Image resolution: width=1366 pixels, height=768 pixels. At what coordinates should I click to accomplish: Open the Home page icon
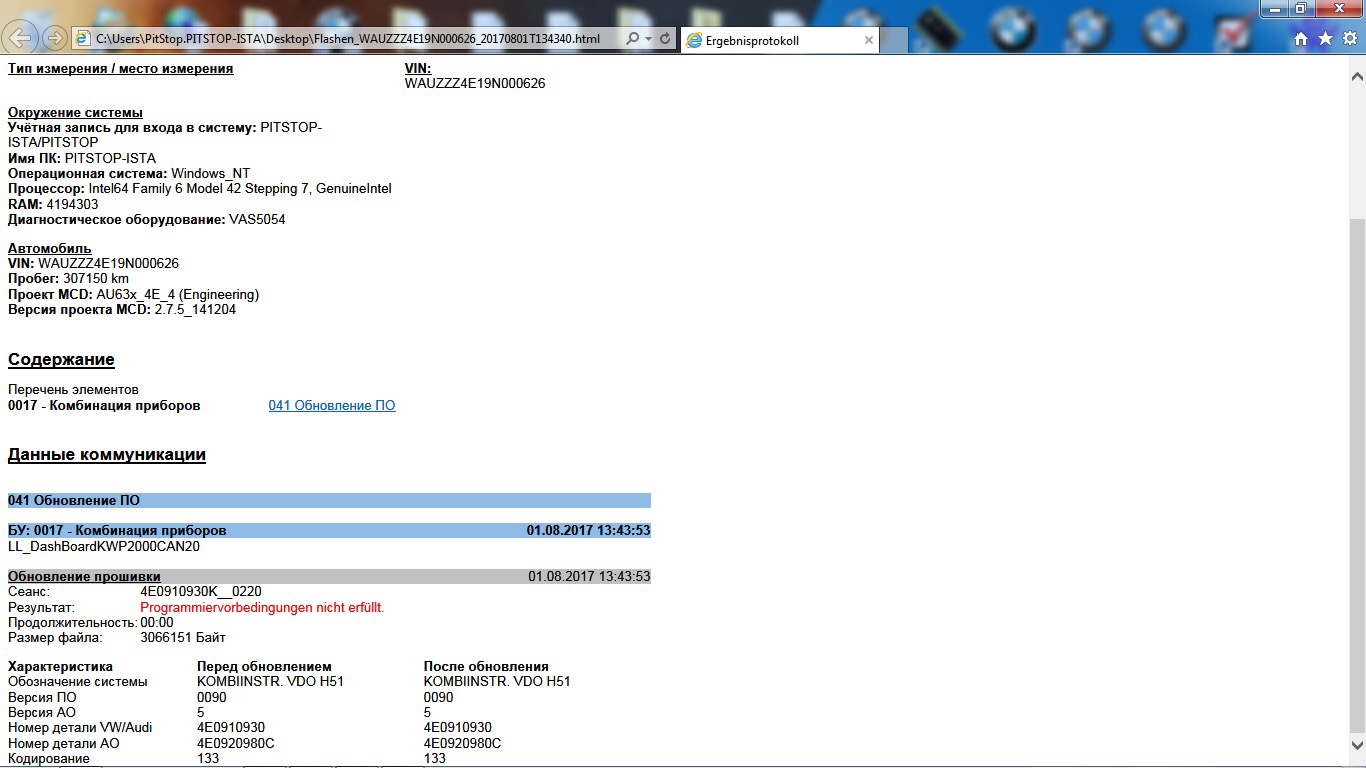(x=1301, y=39)
